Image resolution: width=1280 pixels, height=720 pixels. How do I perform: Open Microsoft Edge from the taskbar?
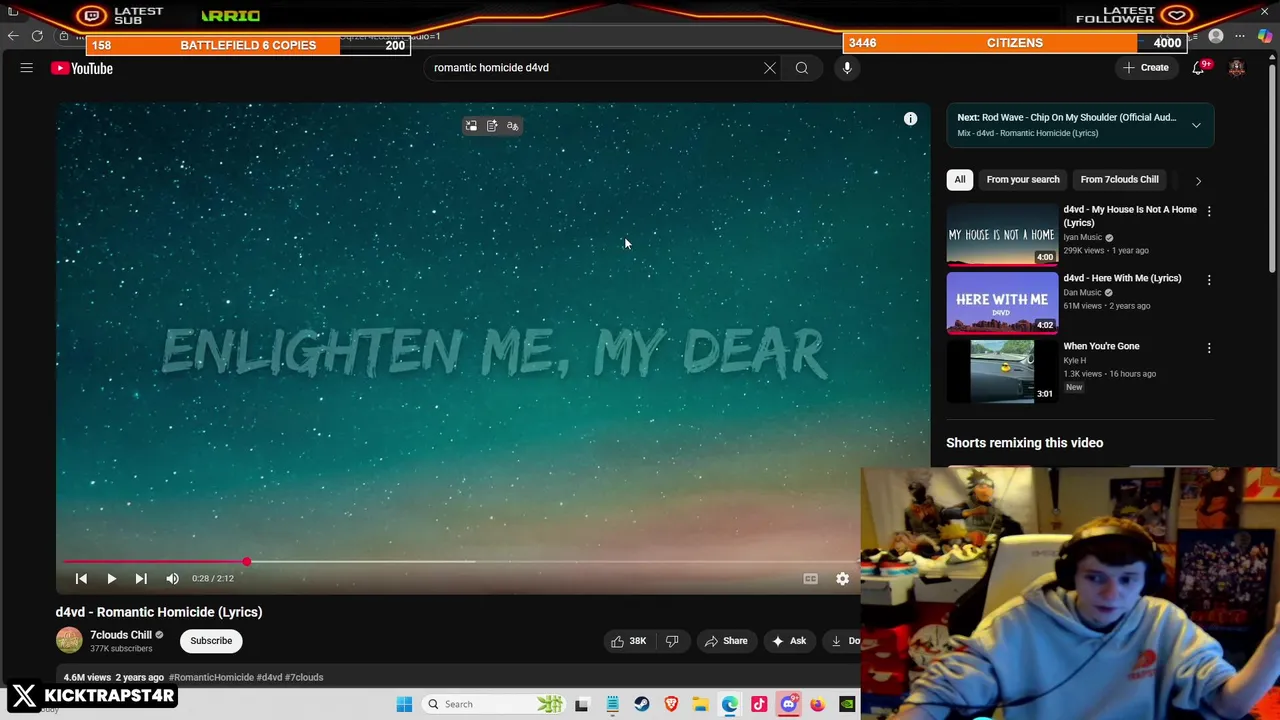(x=730, y=704)
